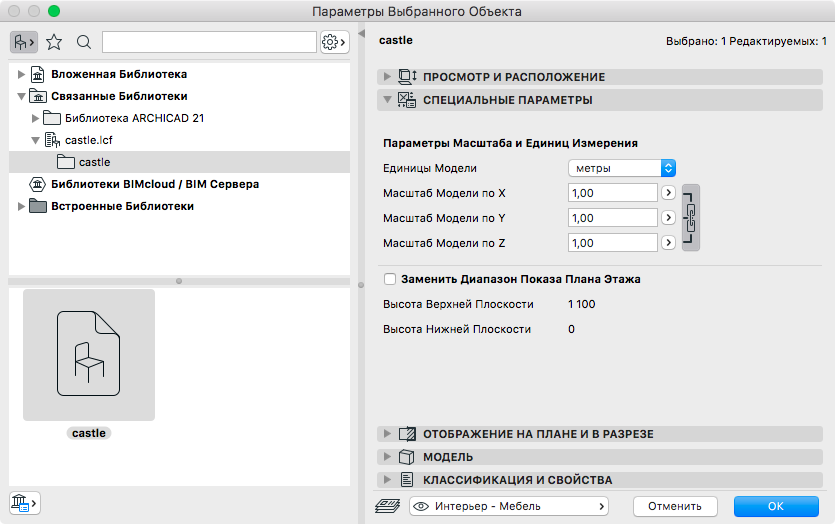Click the castle object title
Screen dimensions: 835x524
point(396,40)
